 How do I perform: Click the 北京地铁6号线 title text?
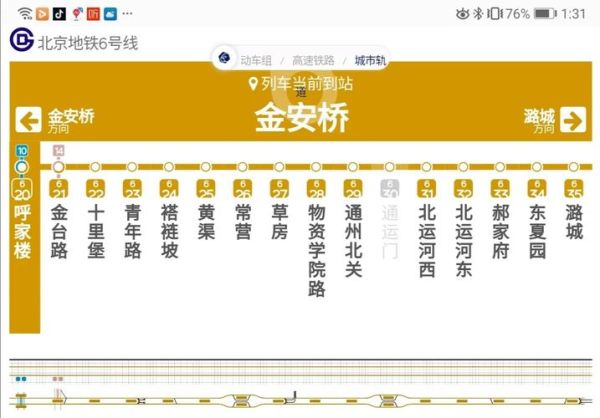(x=88, y=43)
